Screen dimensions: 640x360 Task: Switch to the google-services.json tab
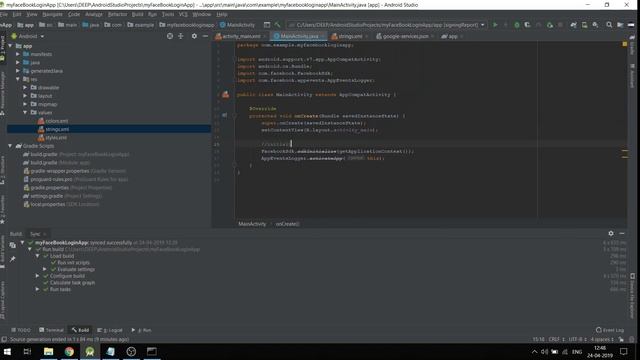(405, 36)
